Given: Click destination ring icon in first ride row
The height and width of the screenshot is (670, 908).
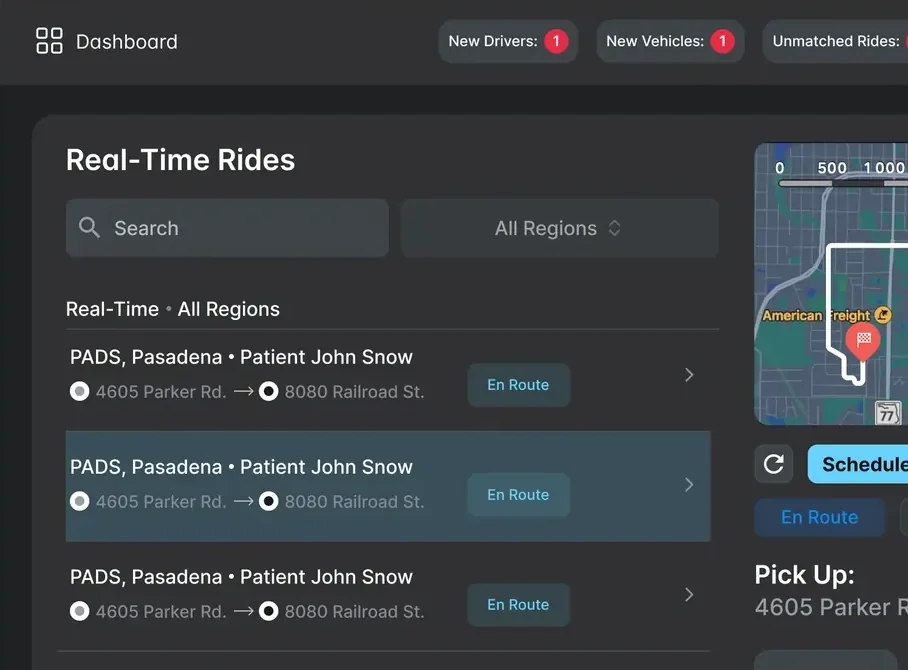Looking at the screenshot, I should (x=268, y=391).
